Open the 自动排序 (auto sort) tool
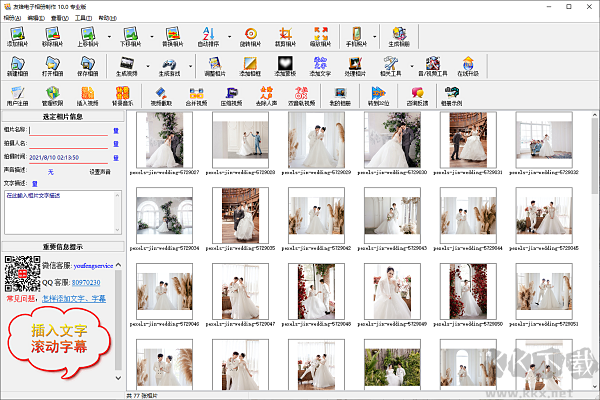The width and height of the screenshot is (600, 400). pos(207,39)
